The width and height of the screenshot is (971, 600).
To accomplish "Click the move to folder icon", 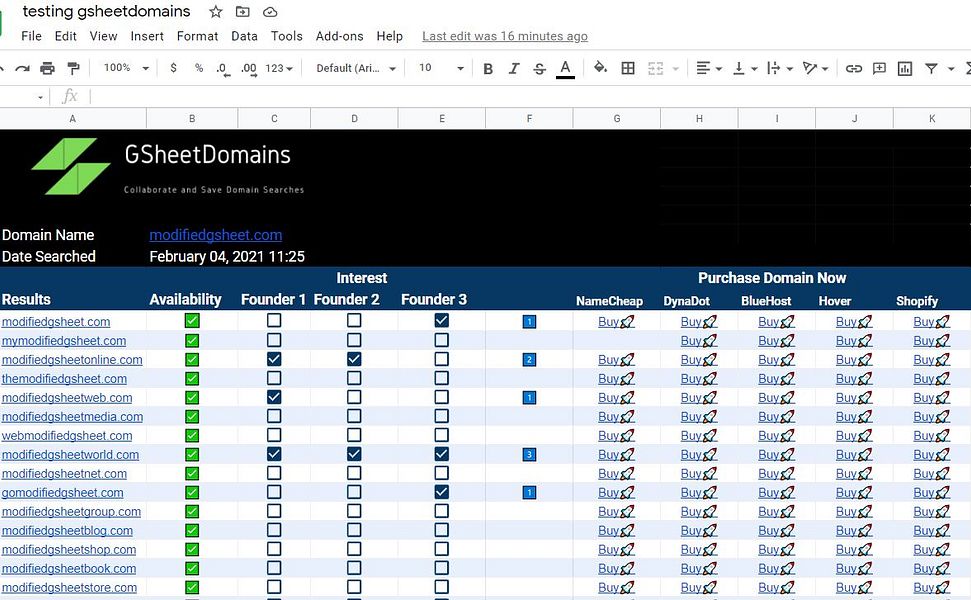I will [243, 12].
